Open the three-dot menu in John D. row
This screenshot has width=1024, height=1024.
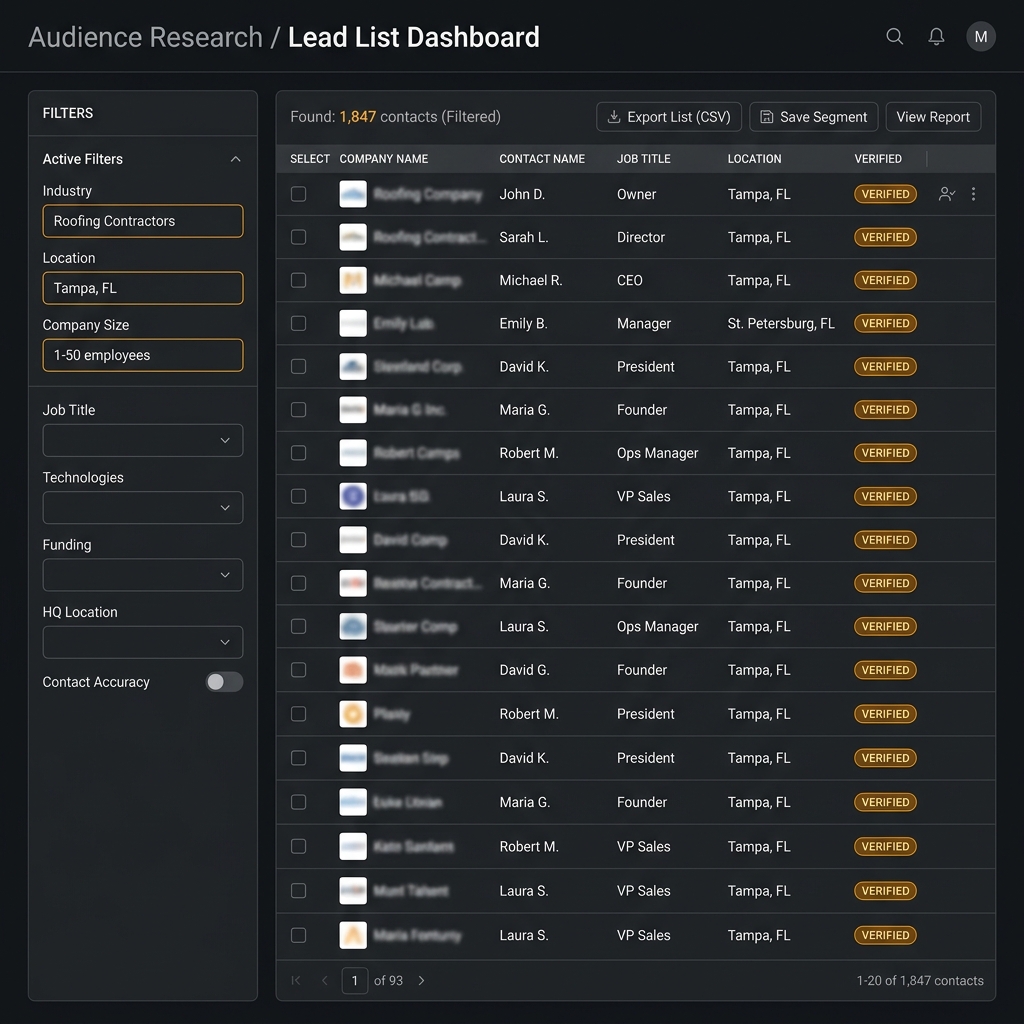point(973,194)
